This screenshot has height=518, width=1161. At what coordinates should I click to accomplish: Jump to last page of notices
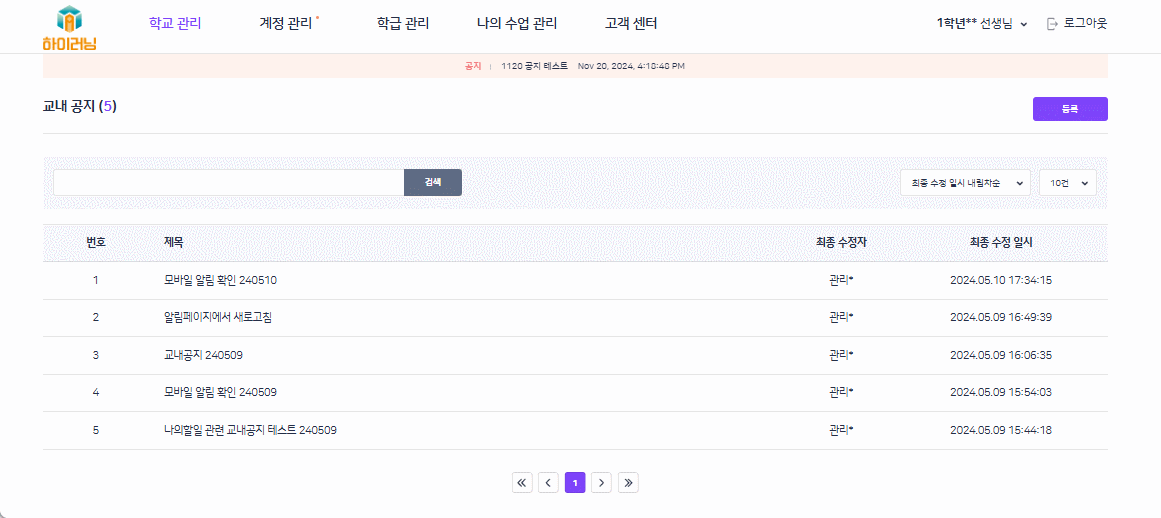pos(628,483)
